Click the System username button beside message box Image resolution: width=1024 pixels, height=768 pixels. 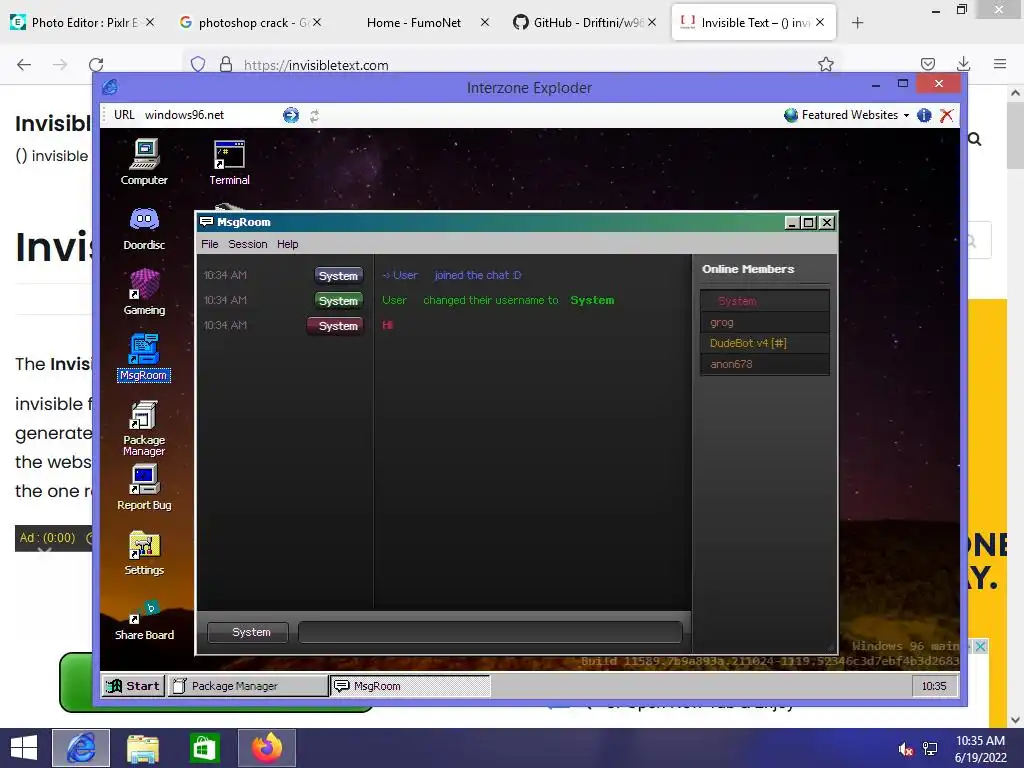248,632
